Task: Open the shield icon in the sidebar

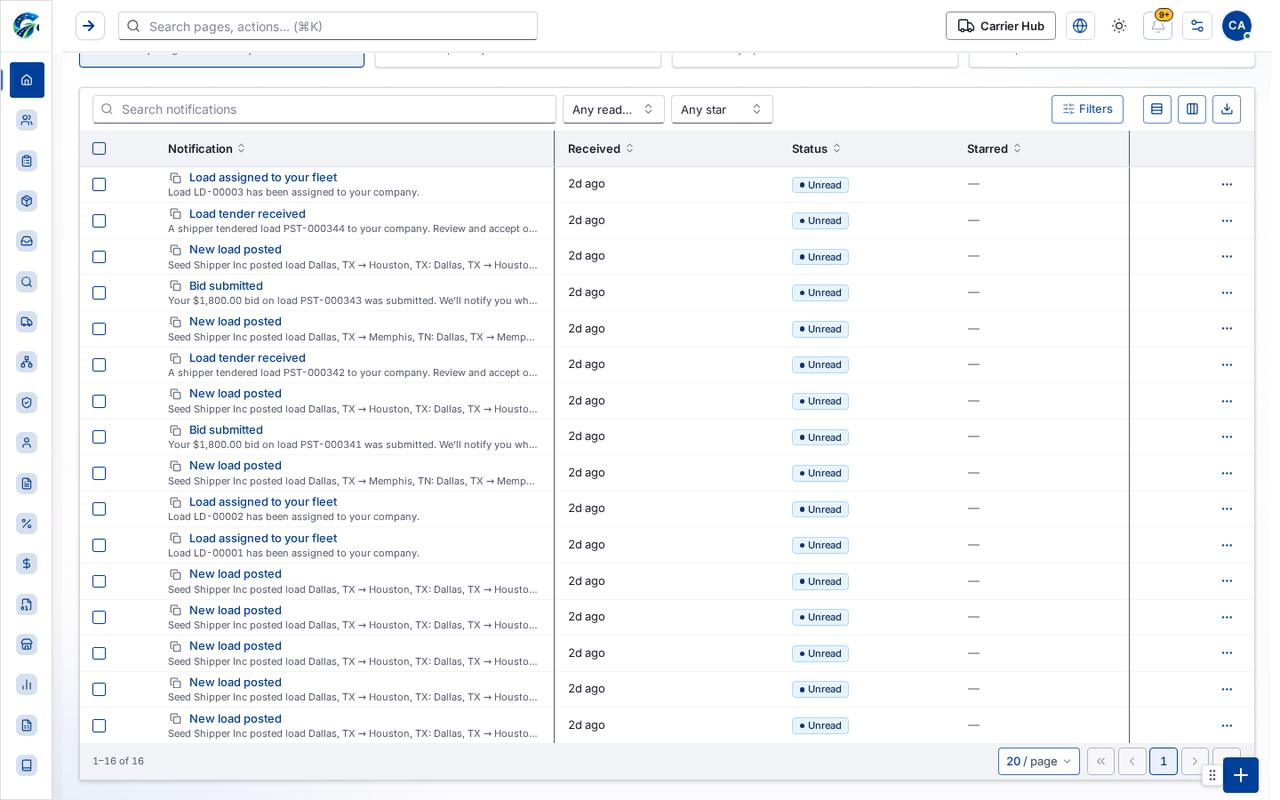Action: [27, 402]
